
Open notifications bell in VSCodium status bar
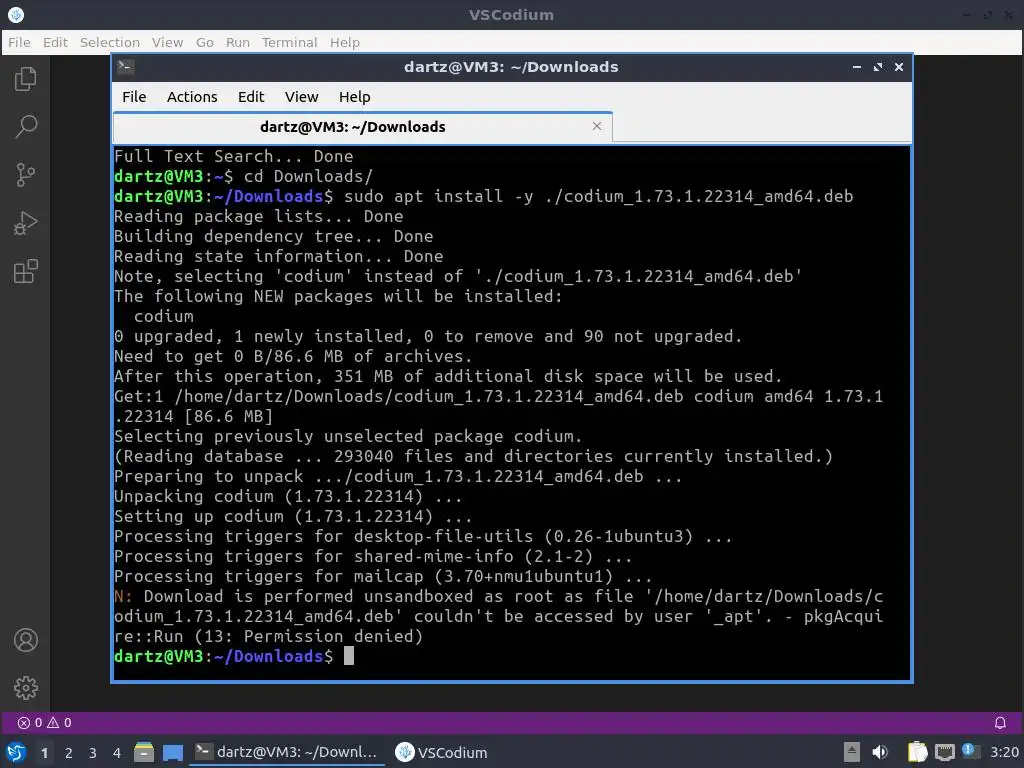click(x=1000, y=722)
